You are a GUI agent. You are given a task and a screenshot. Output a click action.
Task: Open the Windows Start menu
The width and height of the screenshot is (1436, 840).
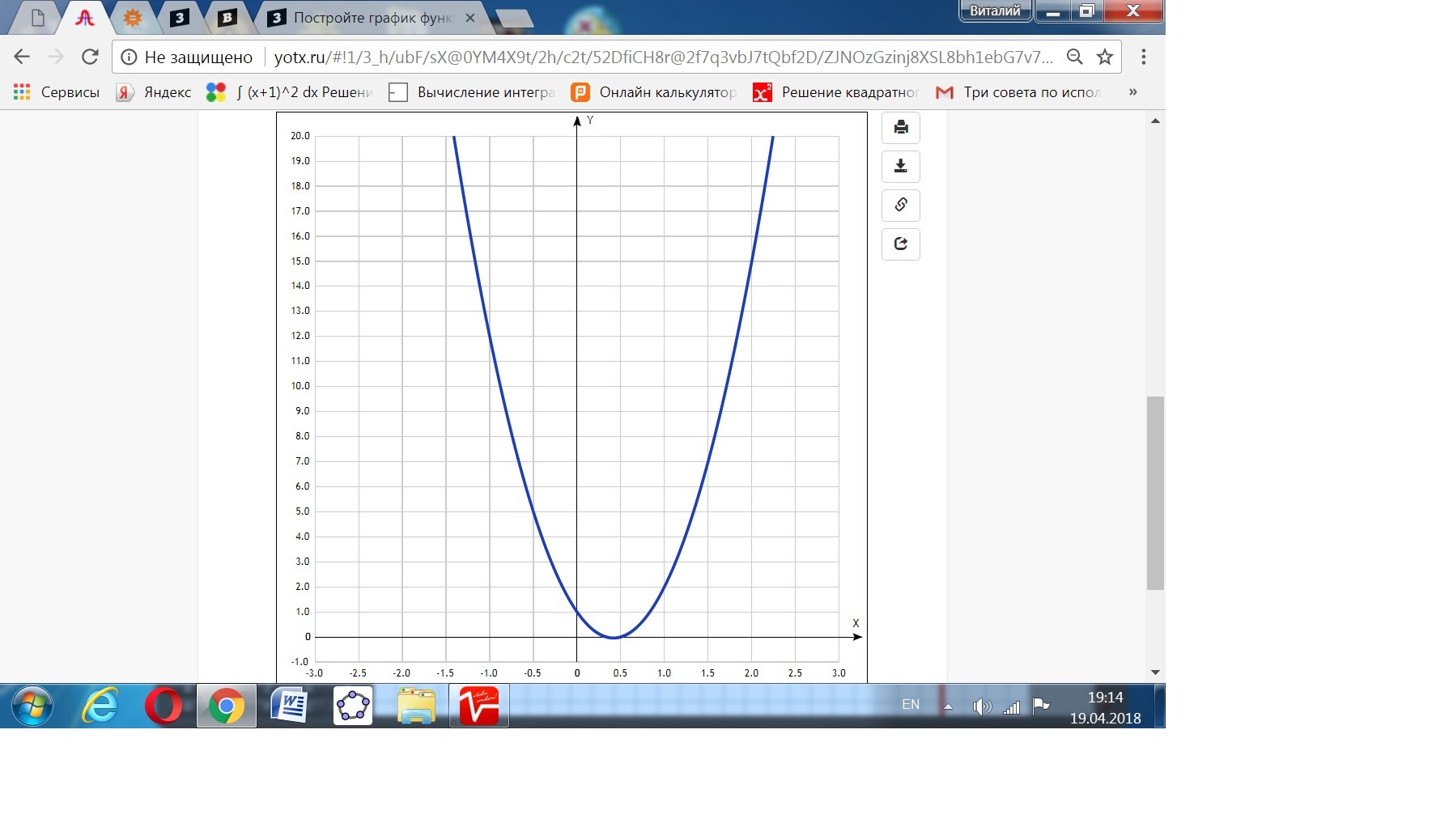pos(32,706)
